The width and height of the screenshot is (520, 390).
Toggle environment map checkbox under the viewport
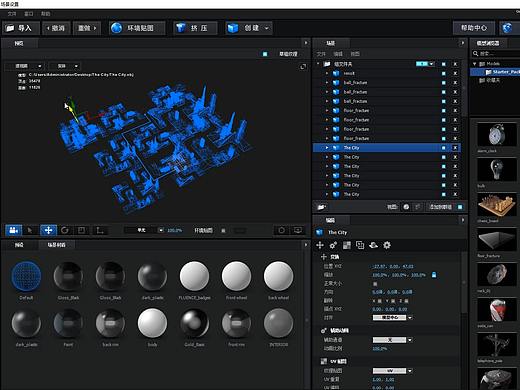(x=223, y=230)
